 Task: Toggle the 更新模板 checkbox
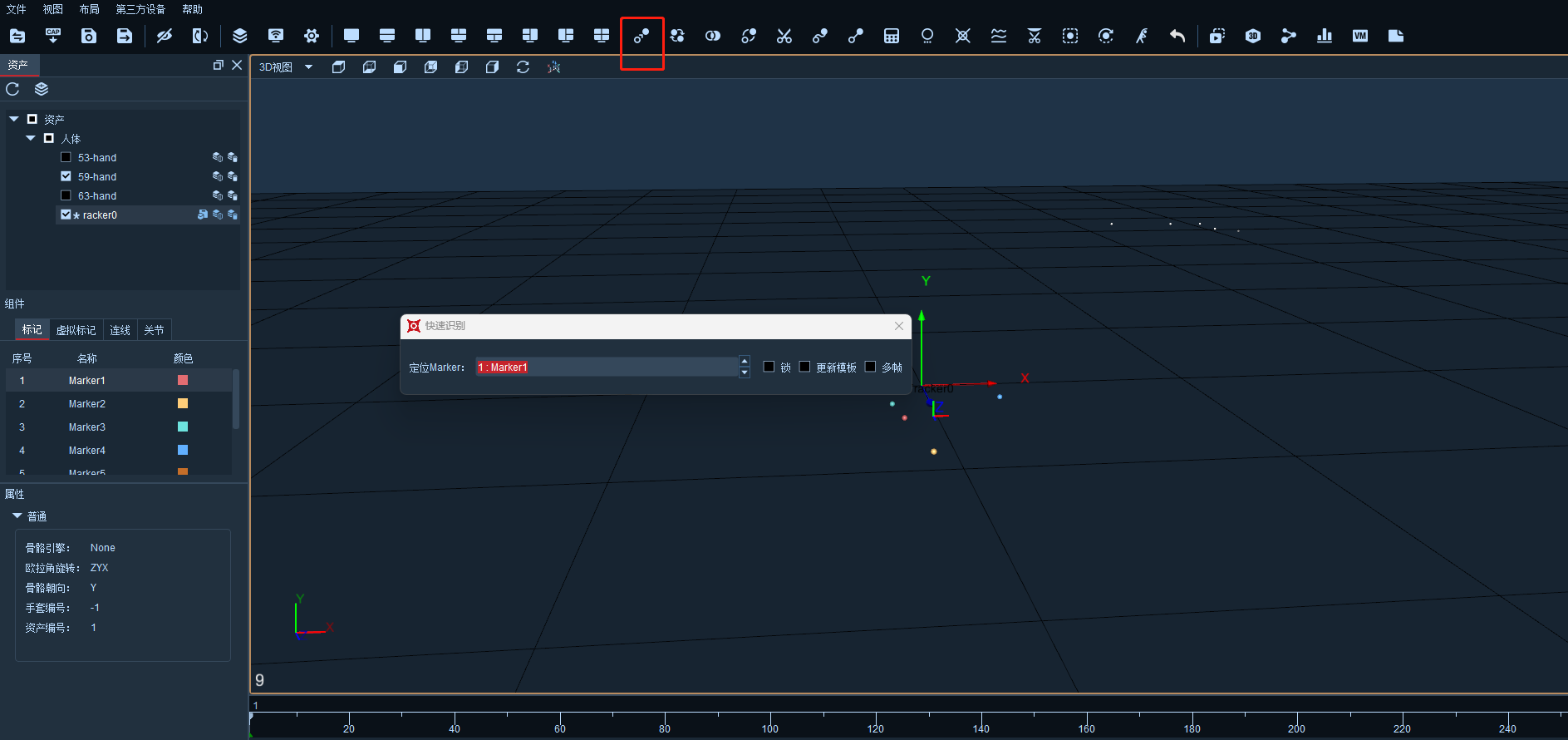(804, 367)
